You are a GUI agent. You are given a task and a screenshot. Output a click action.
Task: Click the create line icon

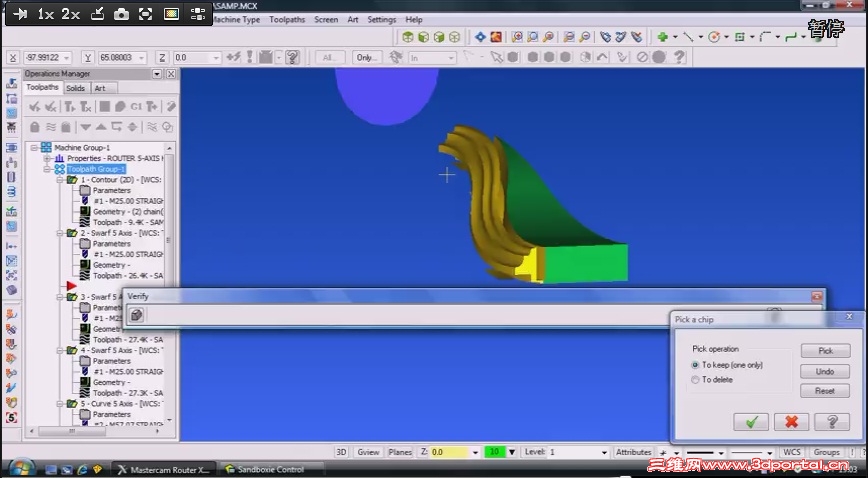coord(688,37)
